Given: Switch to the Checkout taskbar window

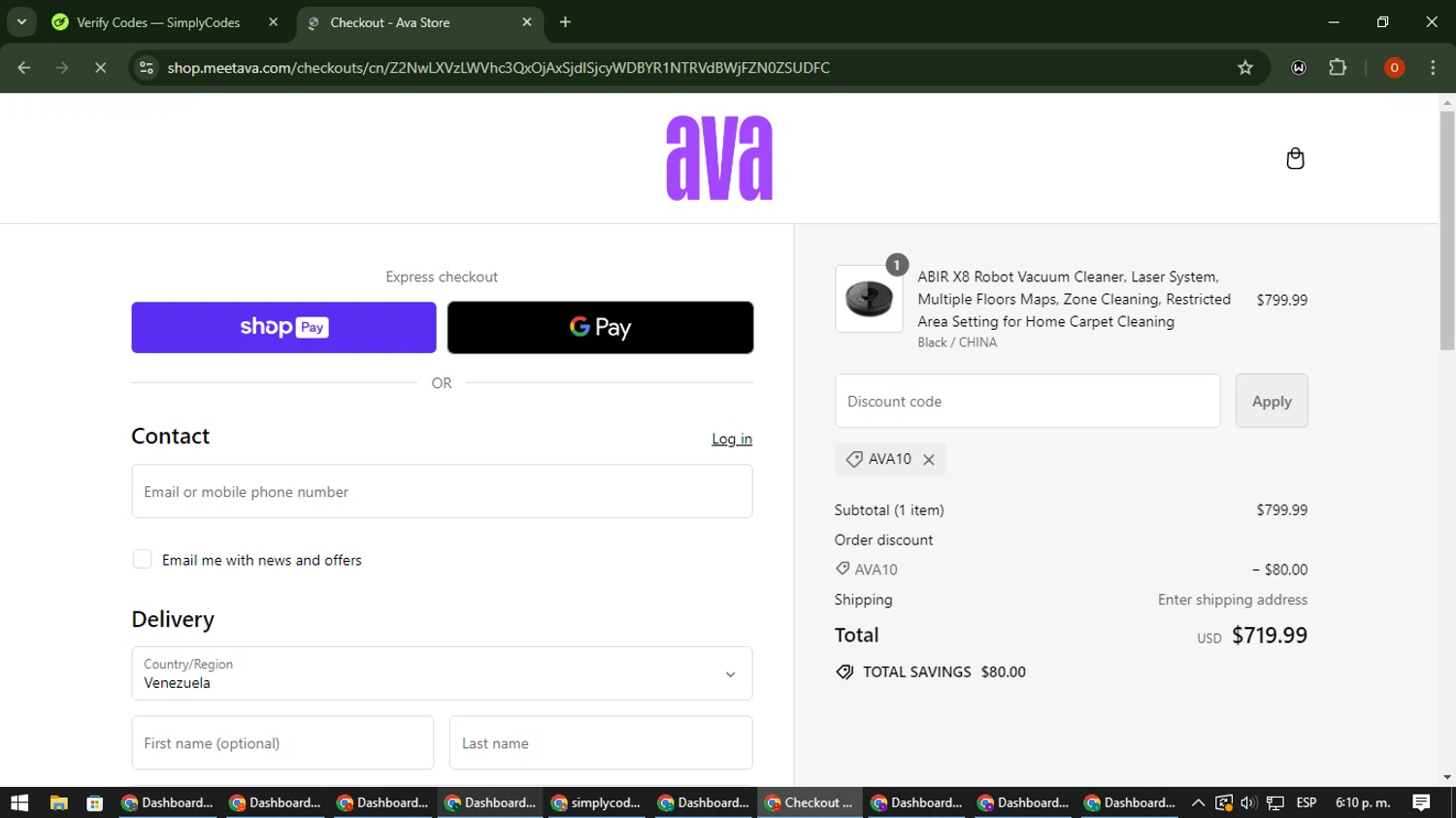Looking at the screenshot, I should tap(810, 802).
